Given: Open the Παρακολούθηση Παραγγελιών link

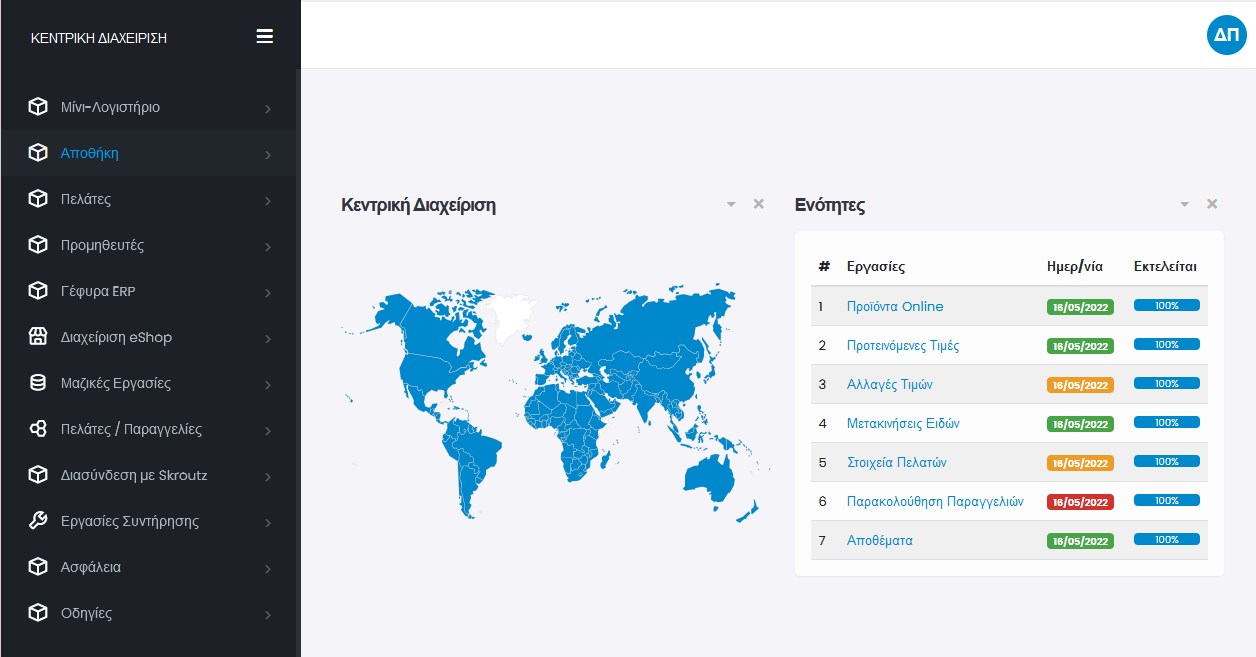Looking at the screenshot, I should [x=935, y=501].
